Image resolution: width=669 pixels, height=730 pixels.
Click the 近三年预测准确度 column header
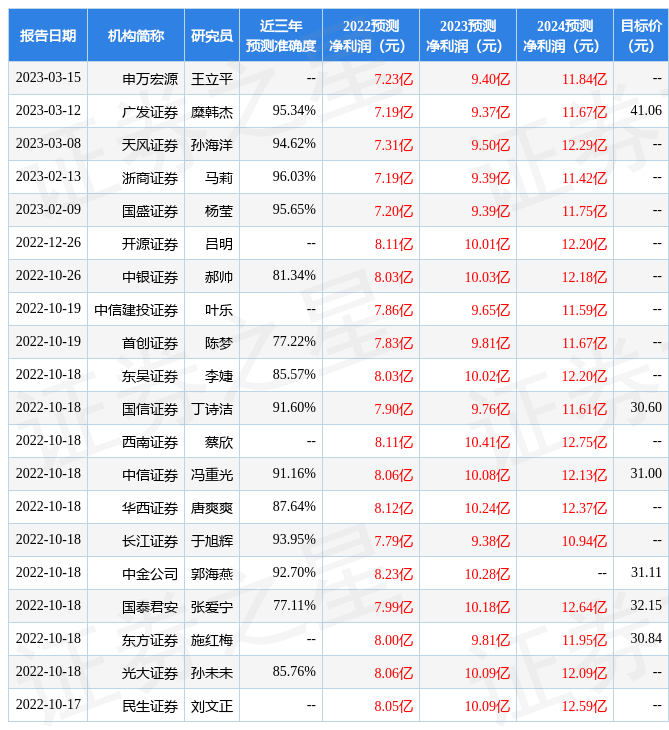[x=281, y=36]
